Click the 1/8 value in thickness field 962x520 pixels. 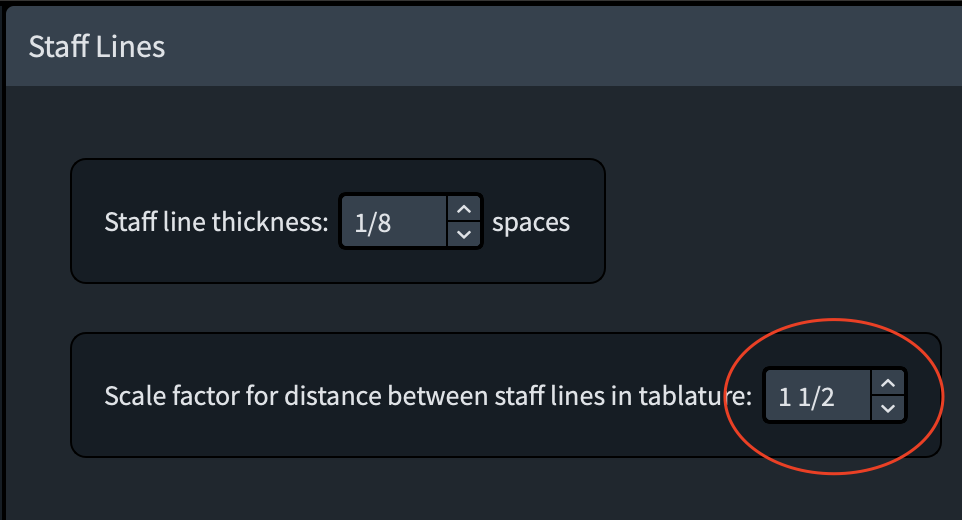[372, 222]
